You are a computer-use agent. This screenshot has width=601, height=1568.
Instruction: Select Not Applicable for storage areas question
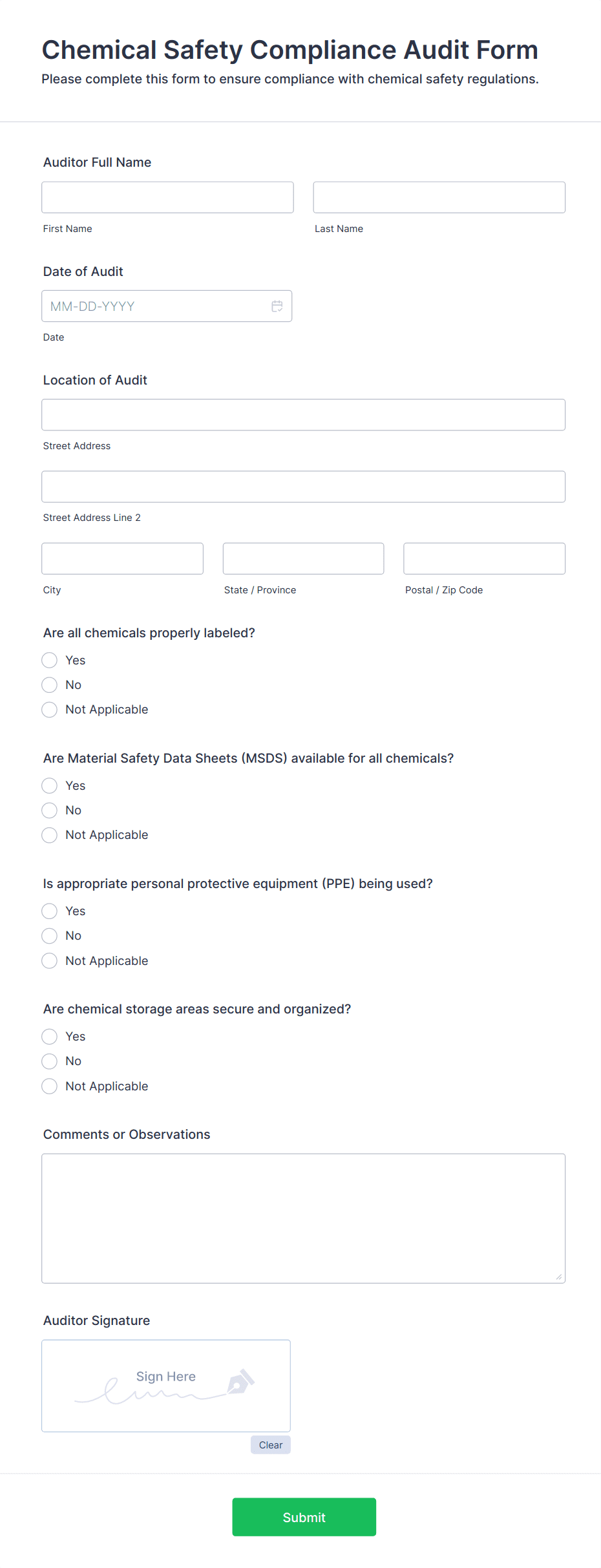[x=49, y=1086]
